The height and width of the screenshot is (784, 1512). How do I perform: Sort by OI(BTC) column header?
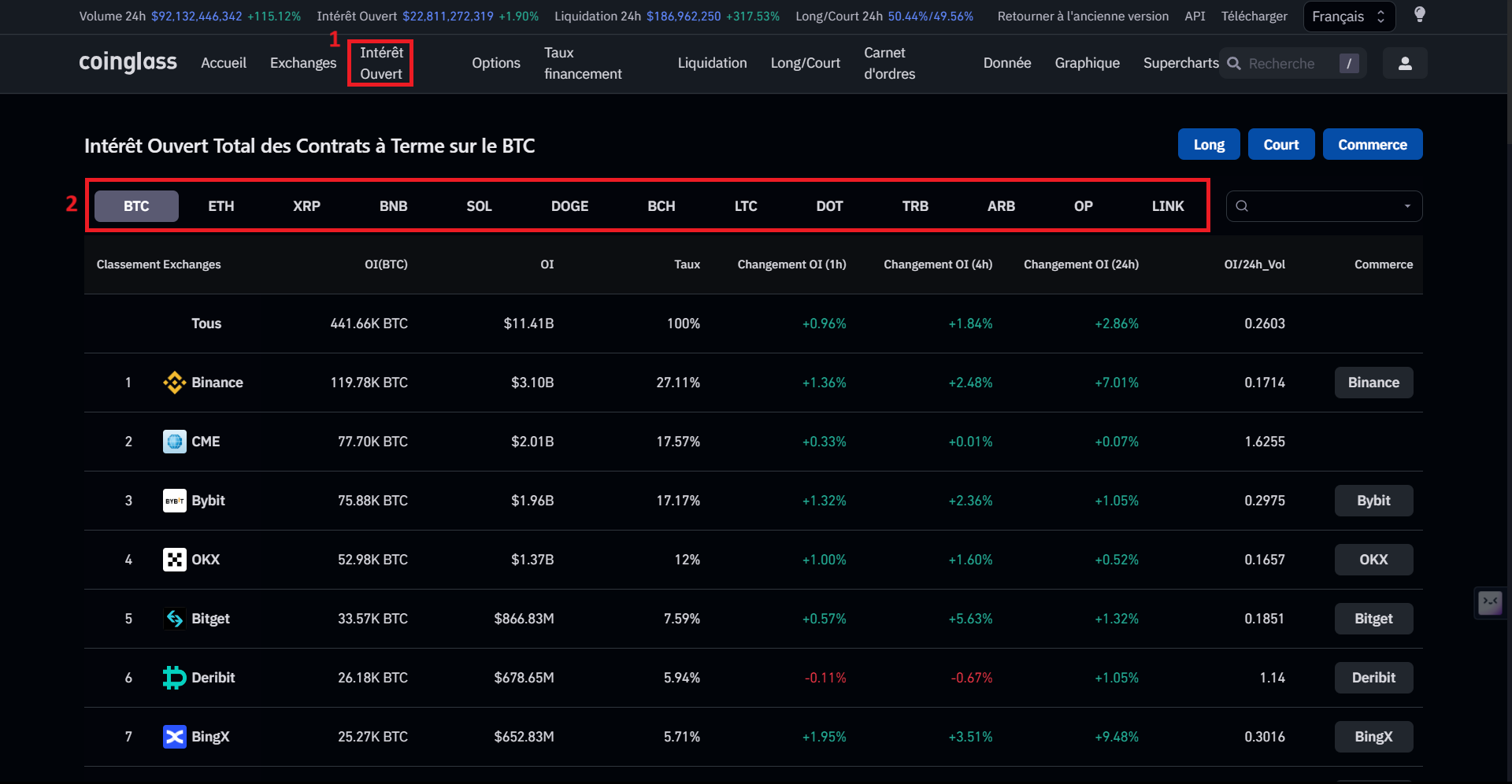coord(386,264)
